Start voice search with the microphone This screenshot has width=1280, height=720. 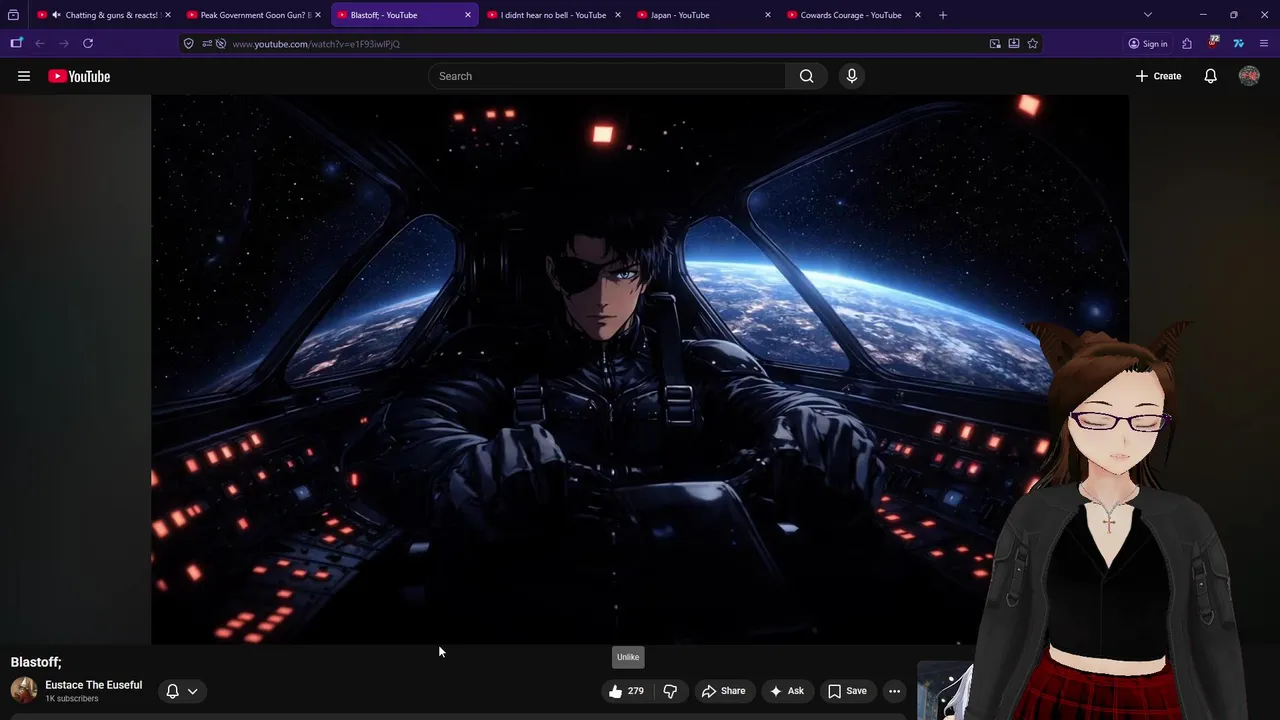[x=852, y=76]
